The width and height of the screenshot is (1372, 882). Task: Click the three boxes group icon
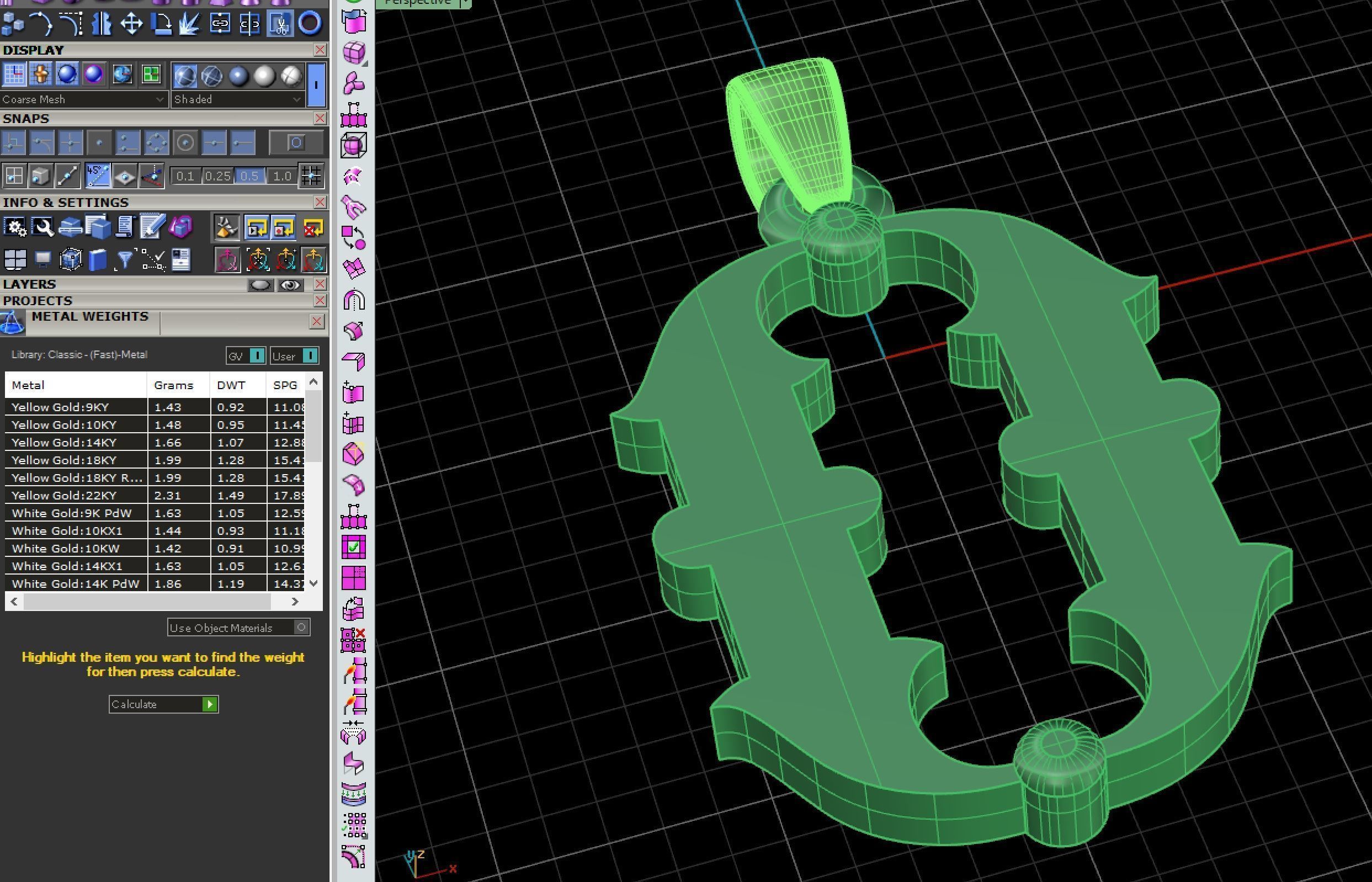[x=13, y=24]
